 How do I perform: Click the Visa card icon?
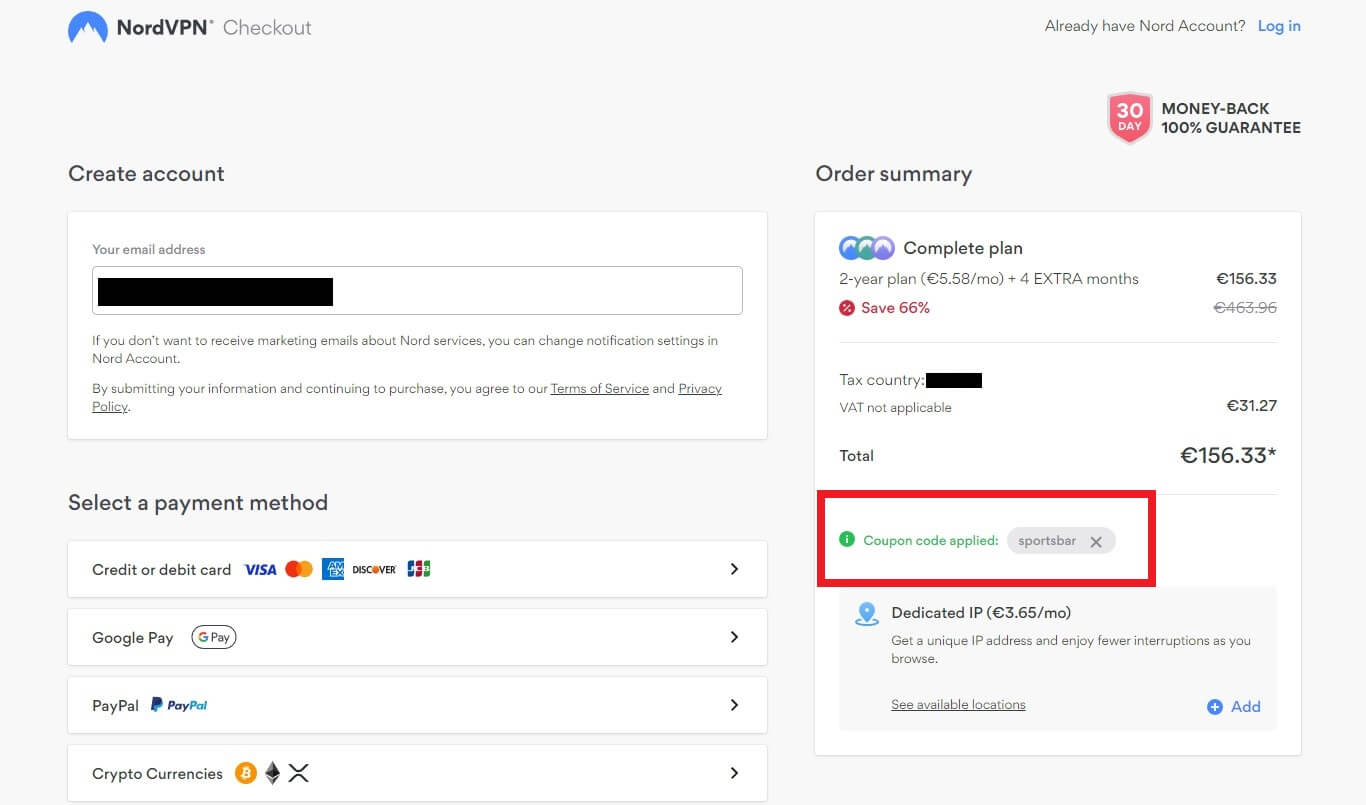coord(260,569)
